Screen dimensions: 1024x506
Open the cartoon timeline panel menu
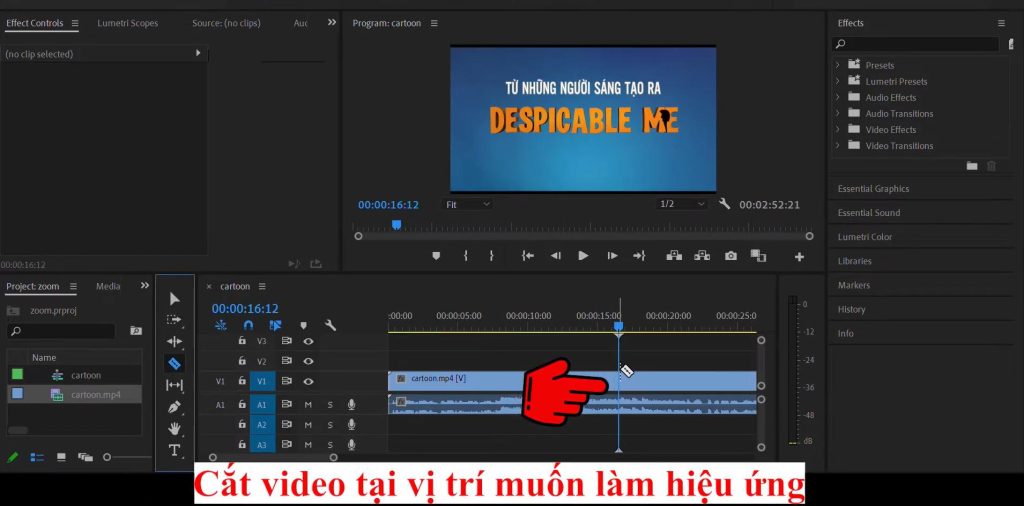click(x=262, y=286)
